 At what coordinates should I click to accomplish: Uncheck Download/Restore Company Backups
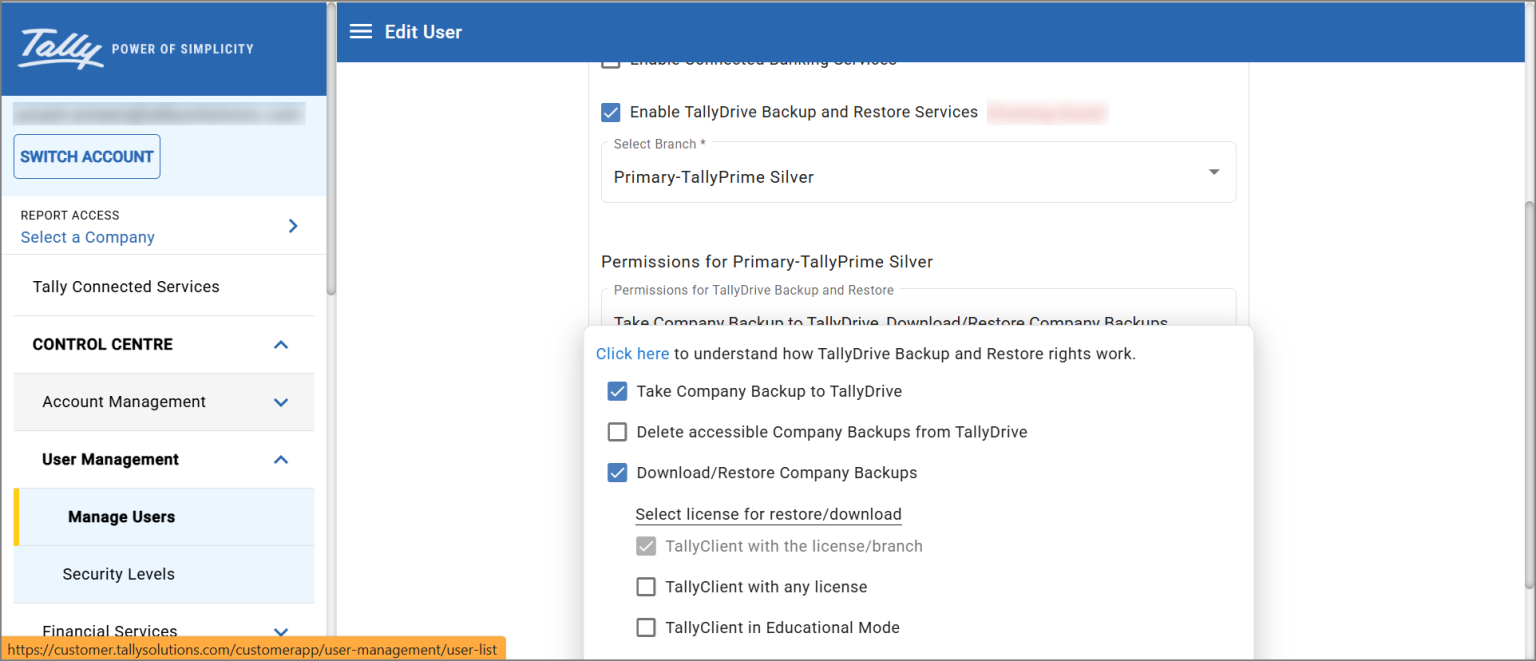tap(618, 473)
